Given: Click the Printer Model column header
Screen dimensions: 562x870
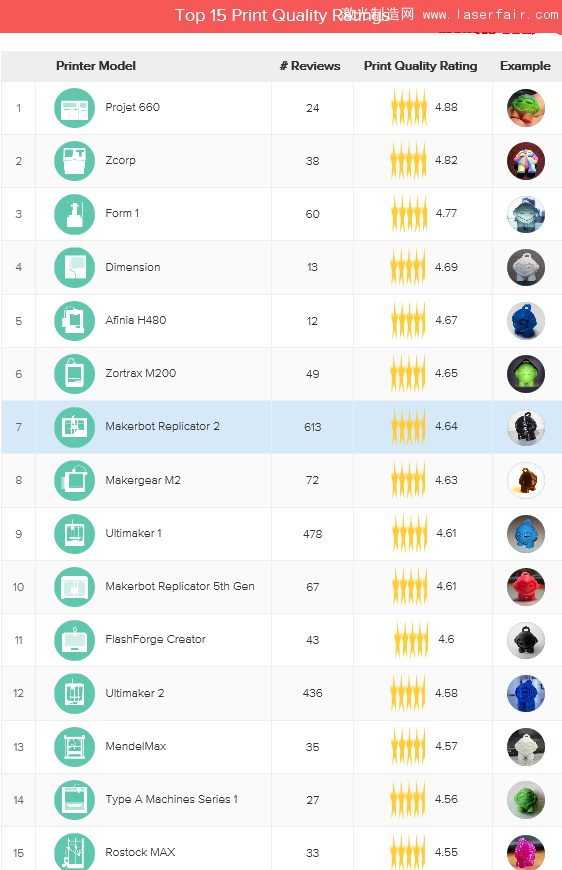Looking at the screenshot, I should tap(96, 66).
